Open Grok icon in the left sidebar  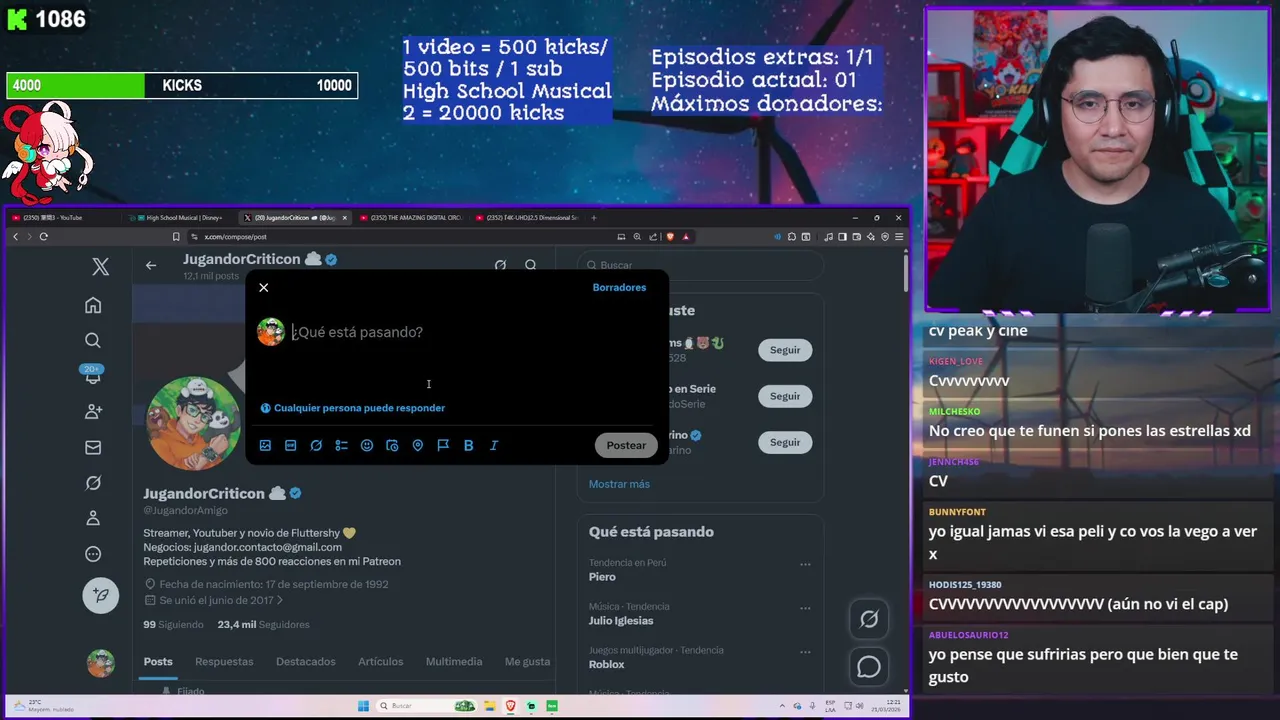click(93, 483)
